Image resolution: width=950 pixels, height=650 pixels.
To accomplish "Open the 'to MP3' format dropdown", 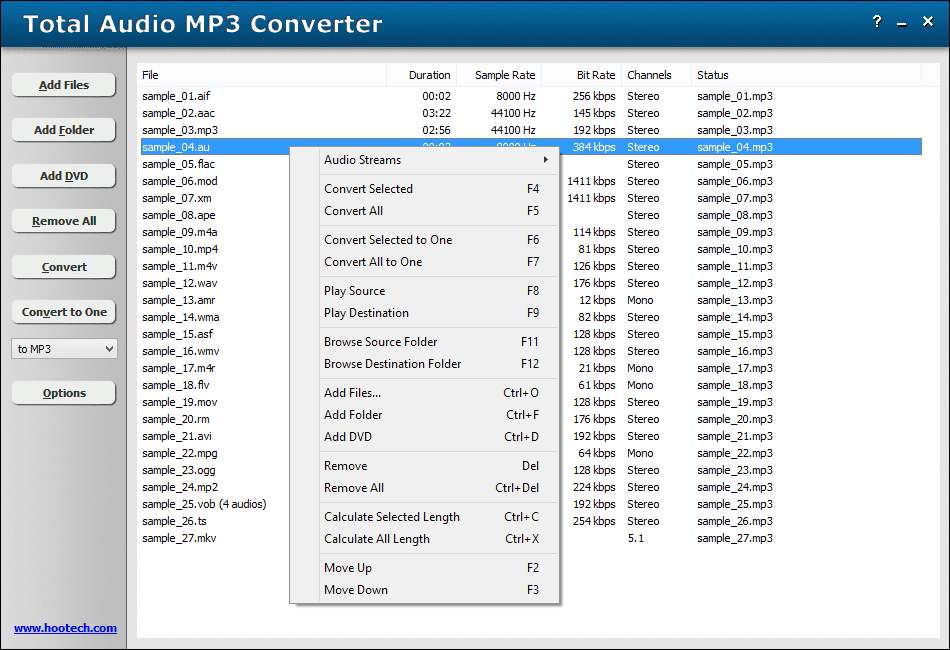I will tap(64, 349).
